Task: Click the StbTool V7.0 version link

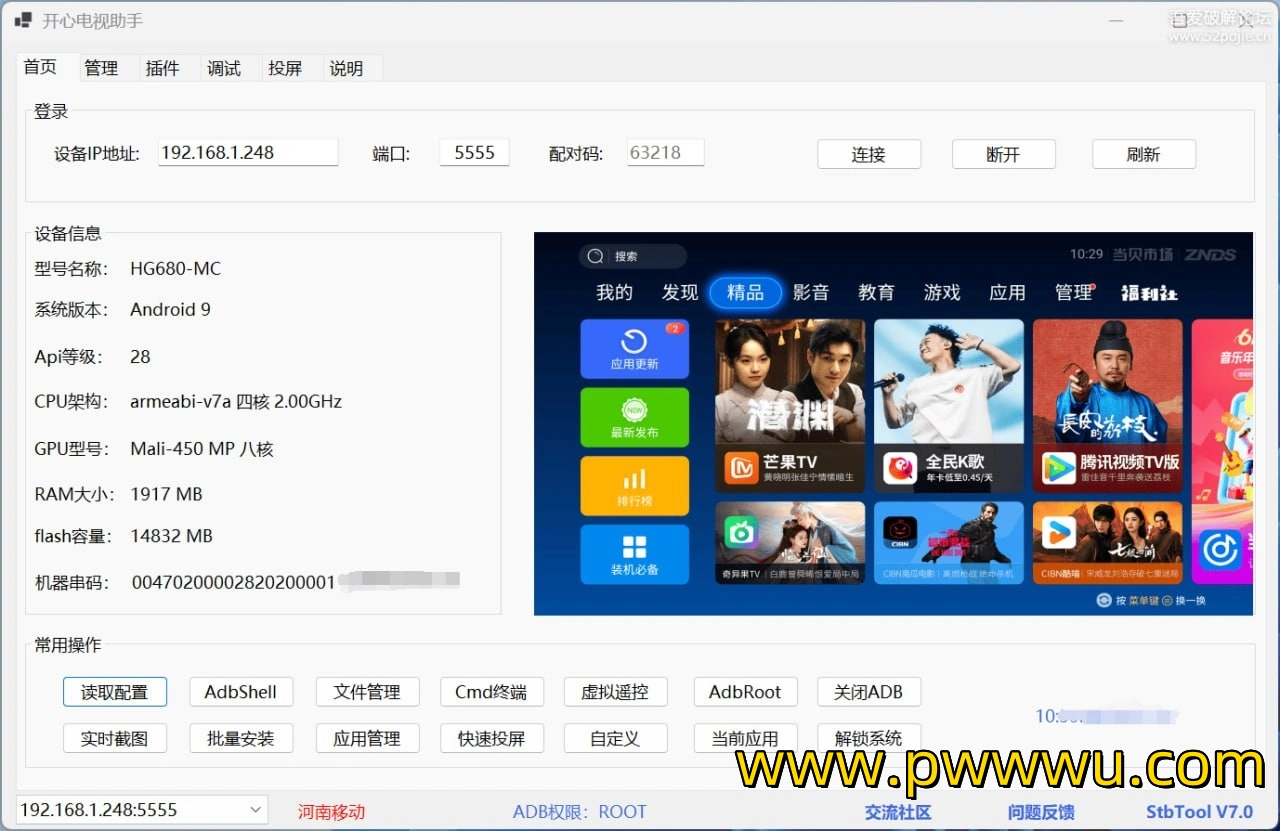Action: coord(1199,812)
